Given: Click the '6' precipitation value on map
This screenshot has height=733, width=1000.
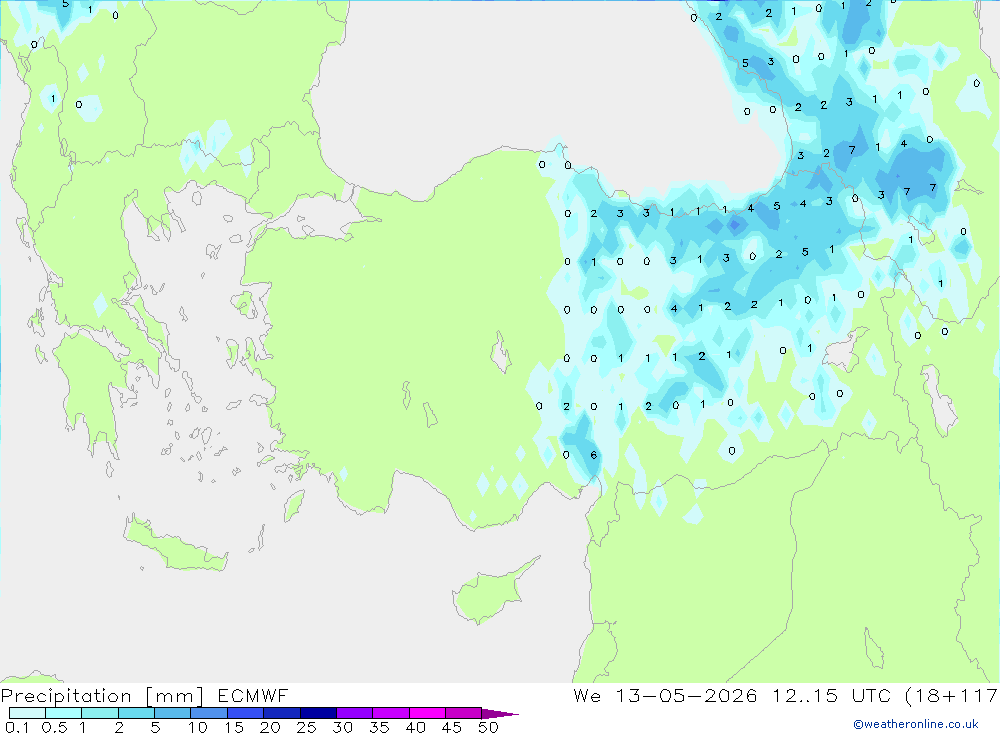Looking at the screenshot, I should [x=594, y=455].
